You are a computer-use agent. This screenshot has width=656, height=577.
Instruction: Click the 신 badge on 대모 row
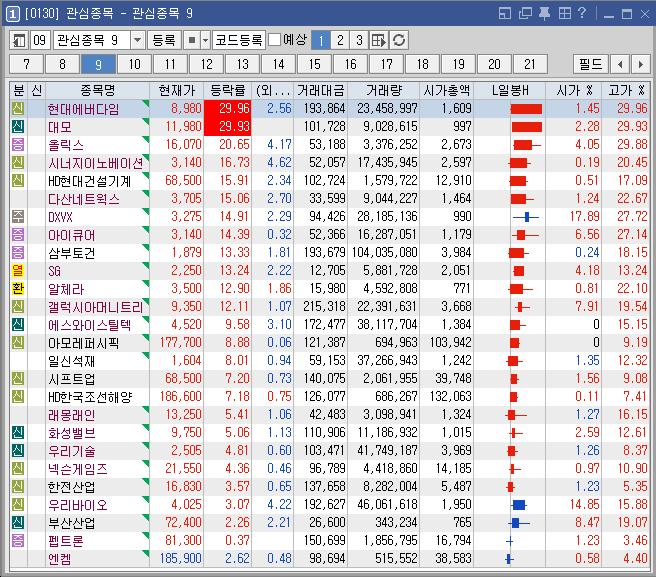[18, 126]
